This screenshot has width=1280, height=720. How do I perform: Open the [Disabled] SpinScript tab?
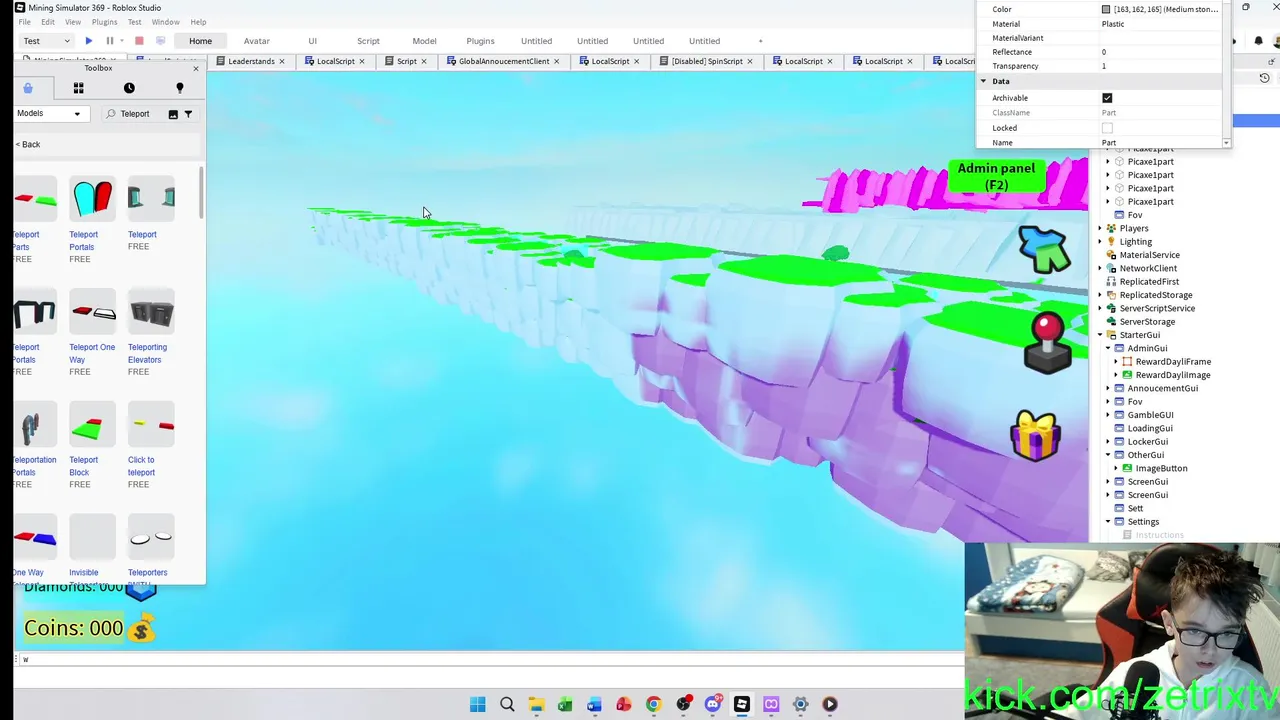click(707, 61)
